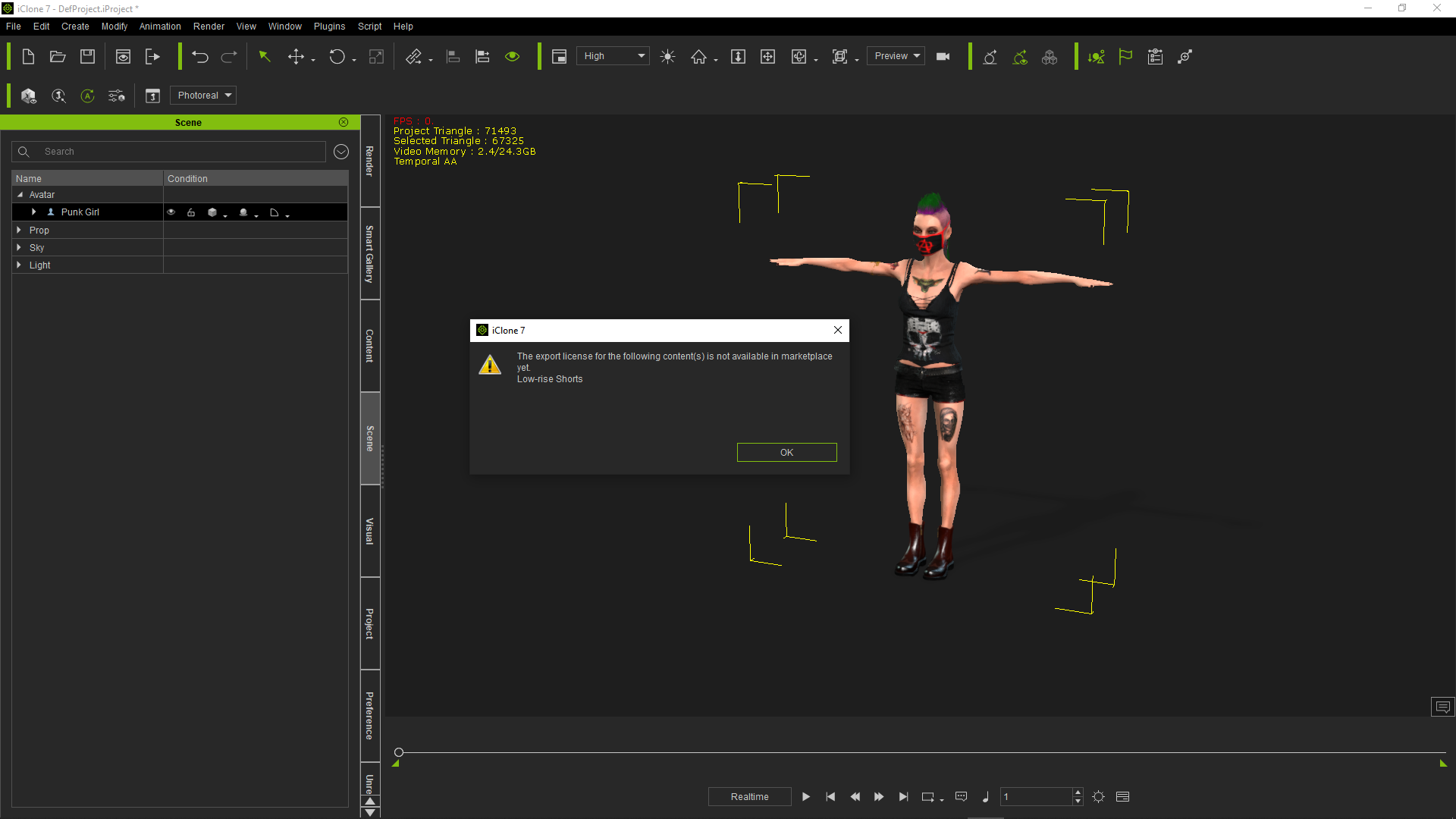Undo last action with undo arrow
This screenshot has height=819, width=1456.
pyautogui.click(x=199, y=57)
